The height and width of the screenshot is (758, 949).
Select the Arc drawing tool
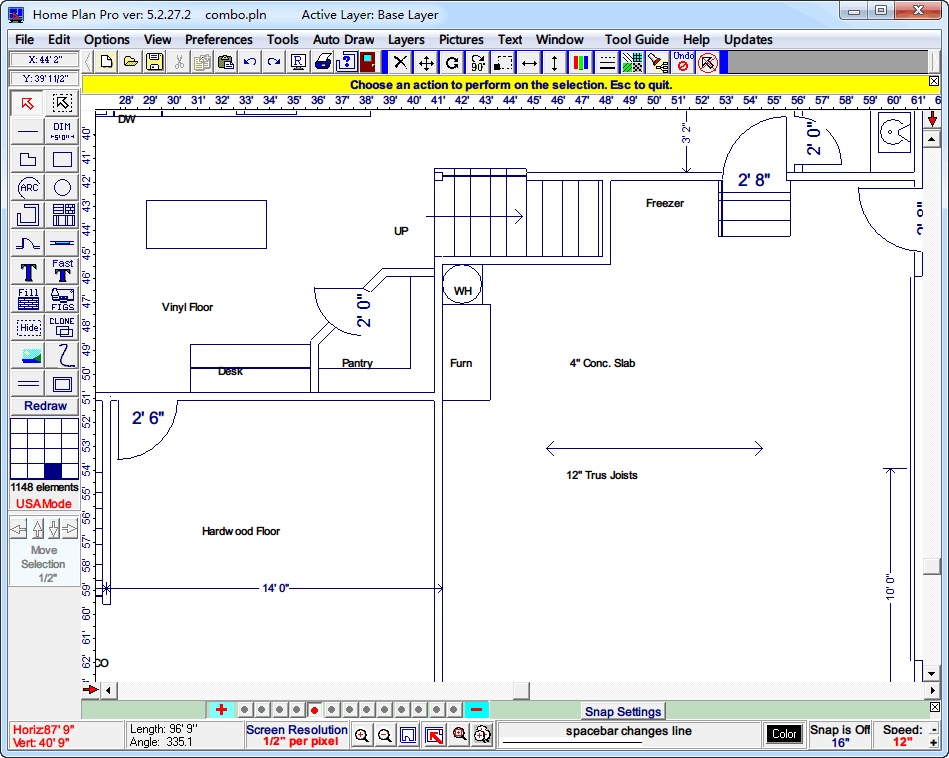click(28, 188)
